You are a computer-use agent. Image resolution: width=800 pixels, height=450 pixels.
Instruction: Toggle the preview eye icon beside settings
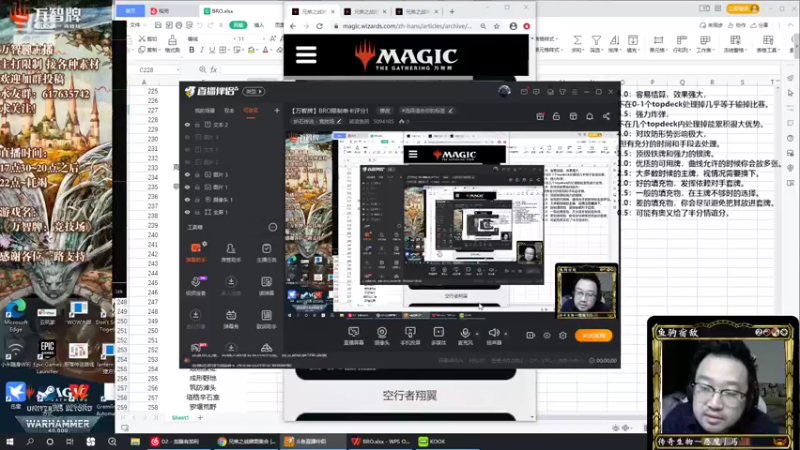547,336
